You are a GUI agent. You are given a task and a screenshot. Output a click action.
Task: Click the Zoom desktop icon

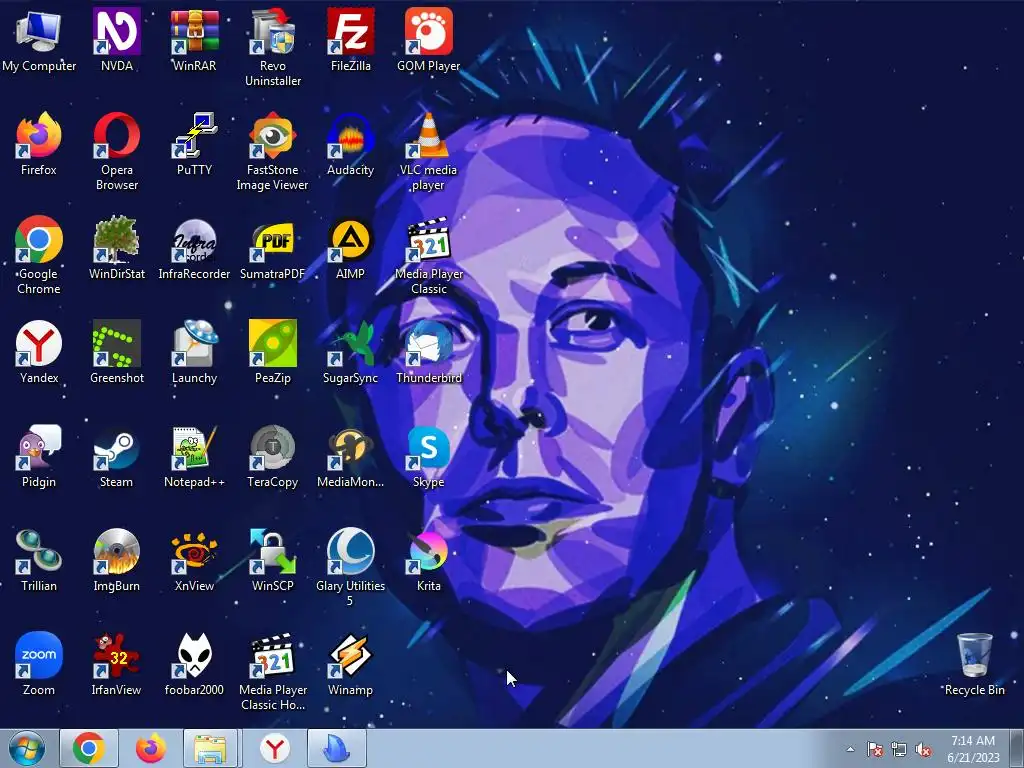coord(39,664)
